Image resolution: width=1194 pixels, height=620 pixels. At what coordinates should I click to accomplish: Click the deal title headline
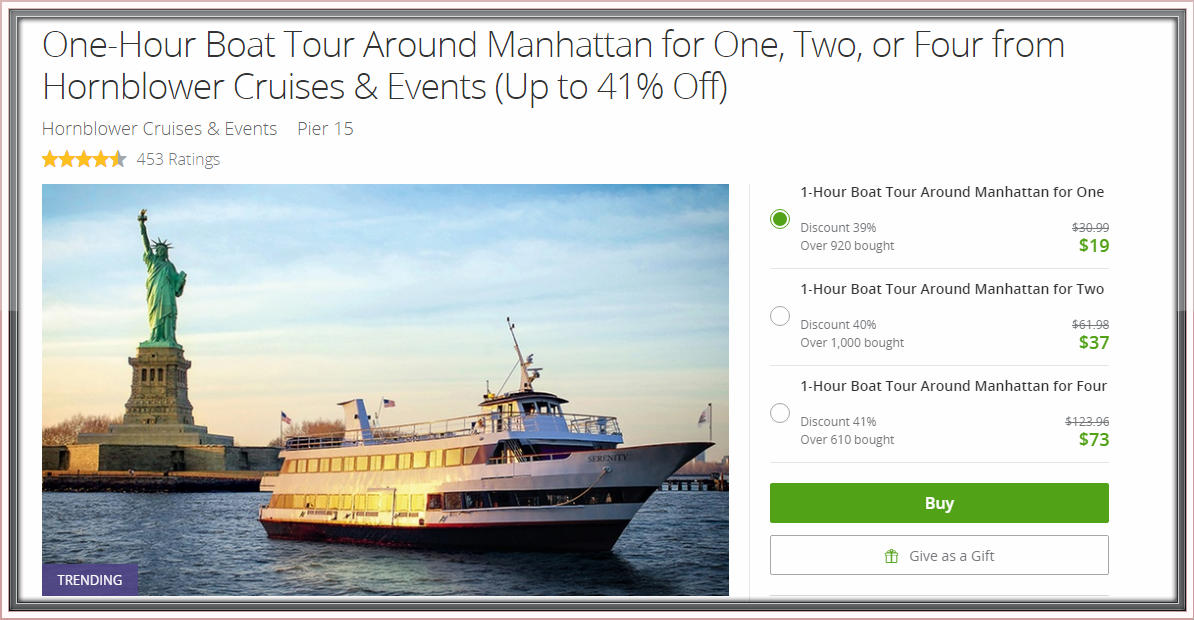pos(552,65)
